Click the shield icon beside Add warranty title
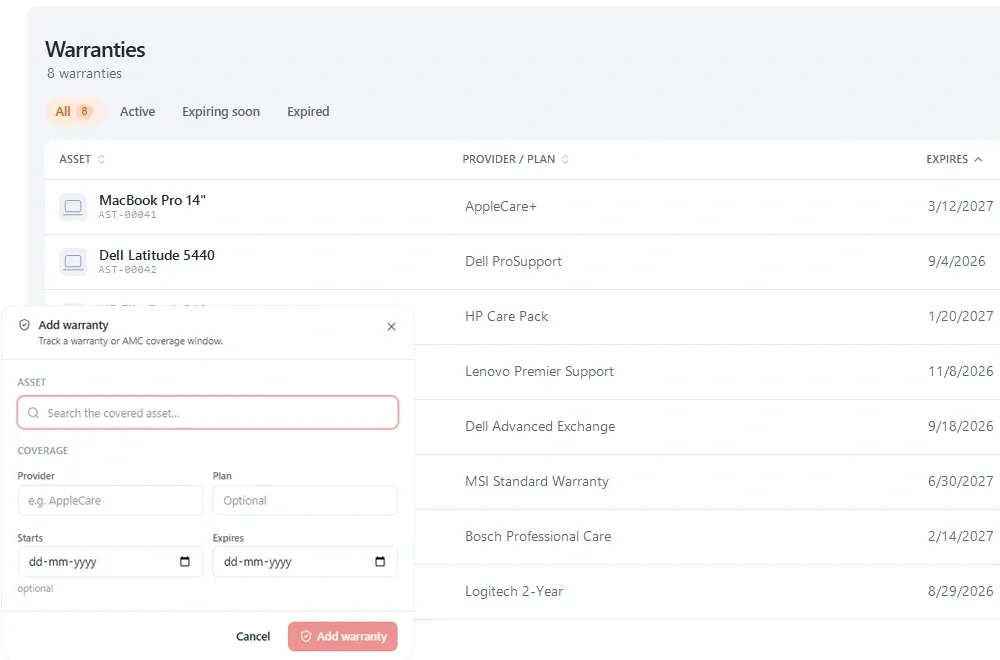1000x660 pixels. pos(24,325)
